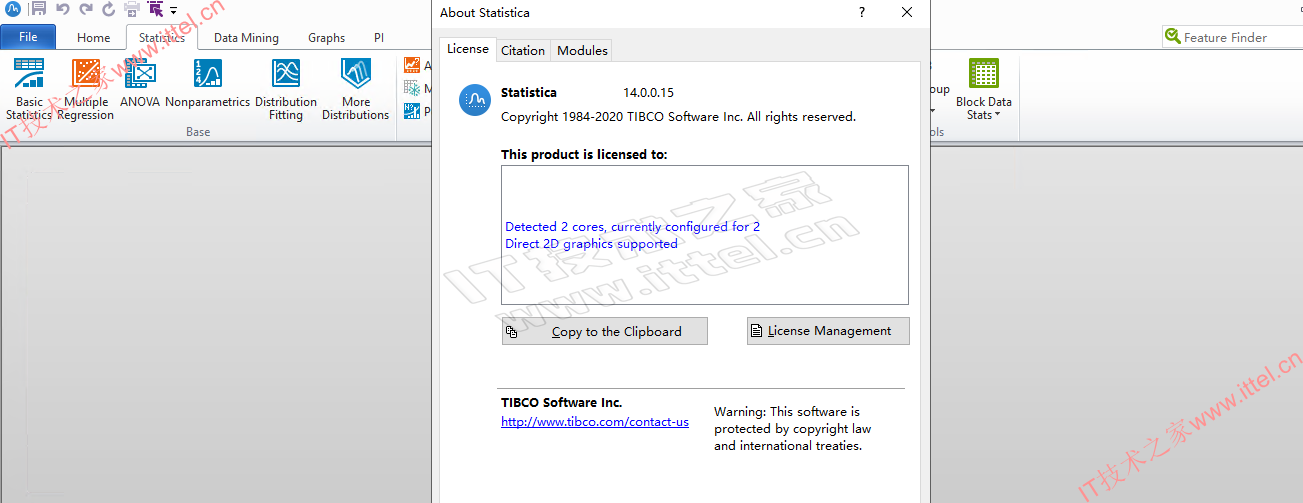Open the tibco.com contact-us link
Viewport: 1303px width, 503px height.
click(595, 422)
